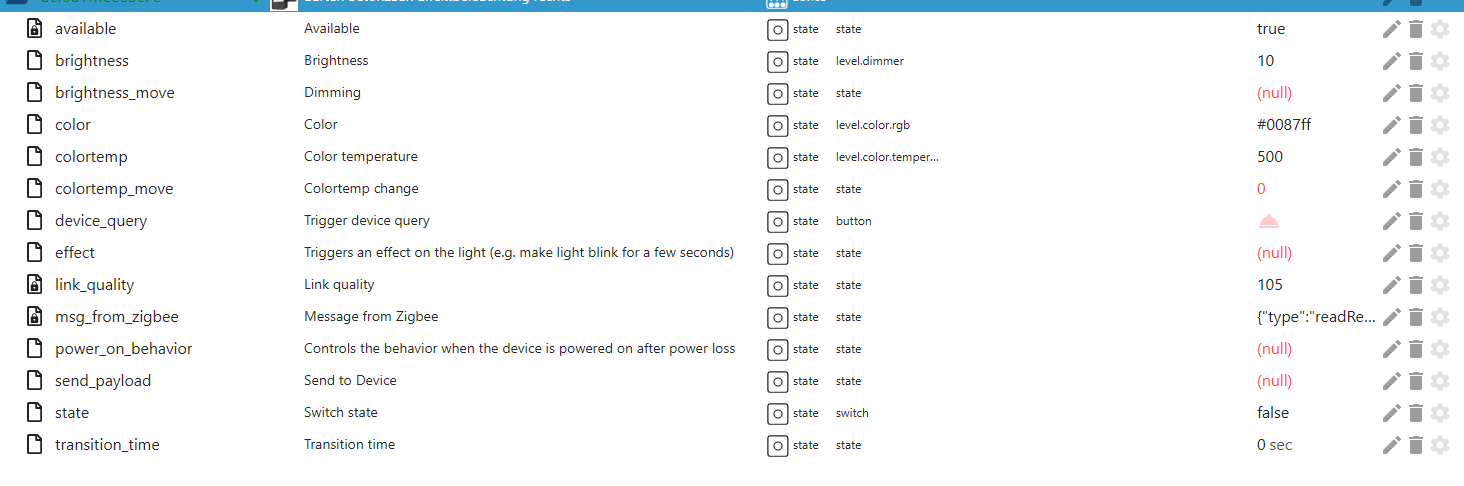Select the colortemp_move state entry
Screen dimensions: 1464x486
[114, 189]
